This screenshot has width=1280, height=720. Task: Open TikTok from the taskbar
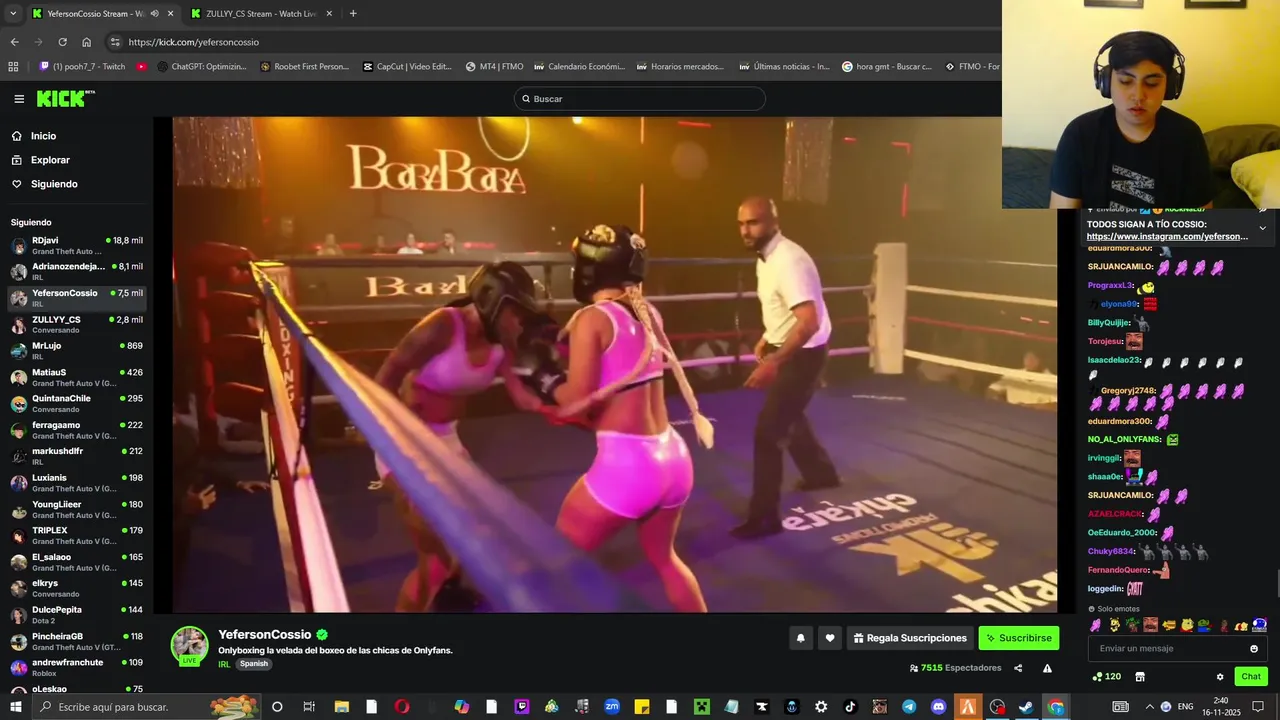coord(851,707)
